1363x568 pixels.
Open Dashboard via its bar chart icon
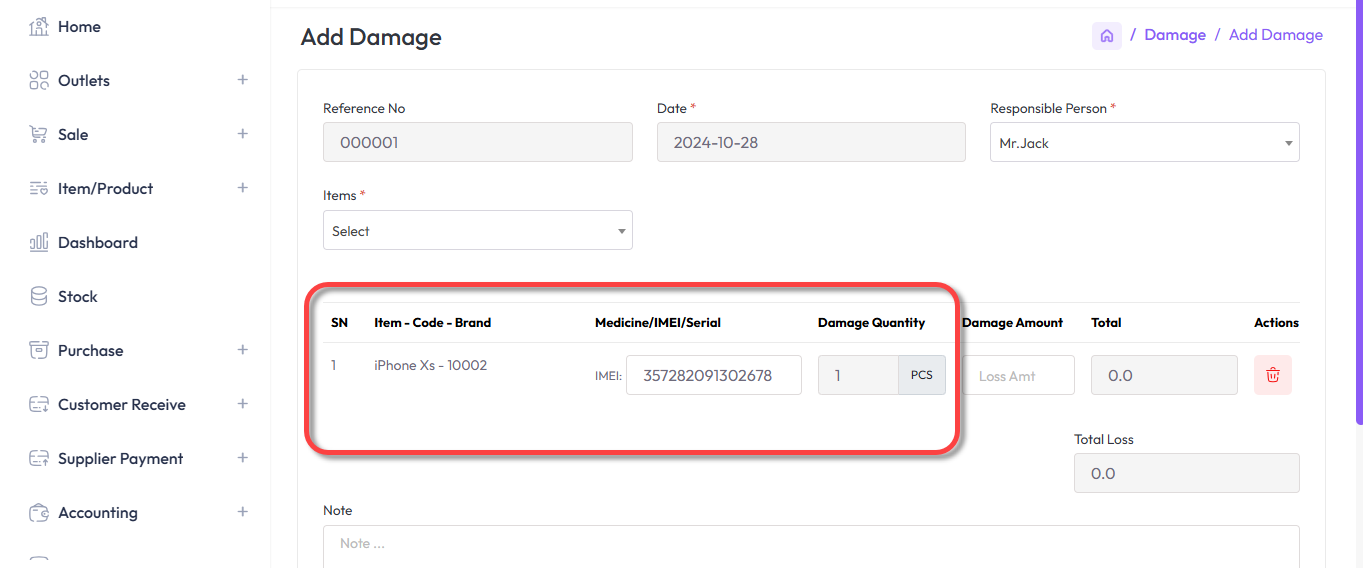[39, 243]
